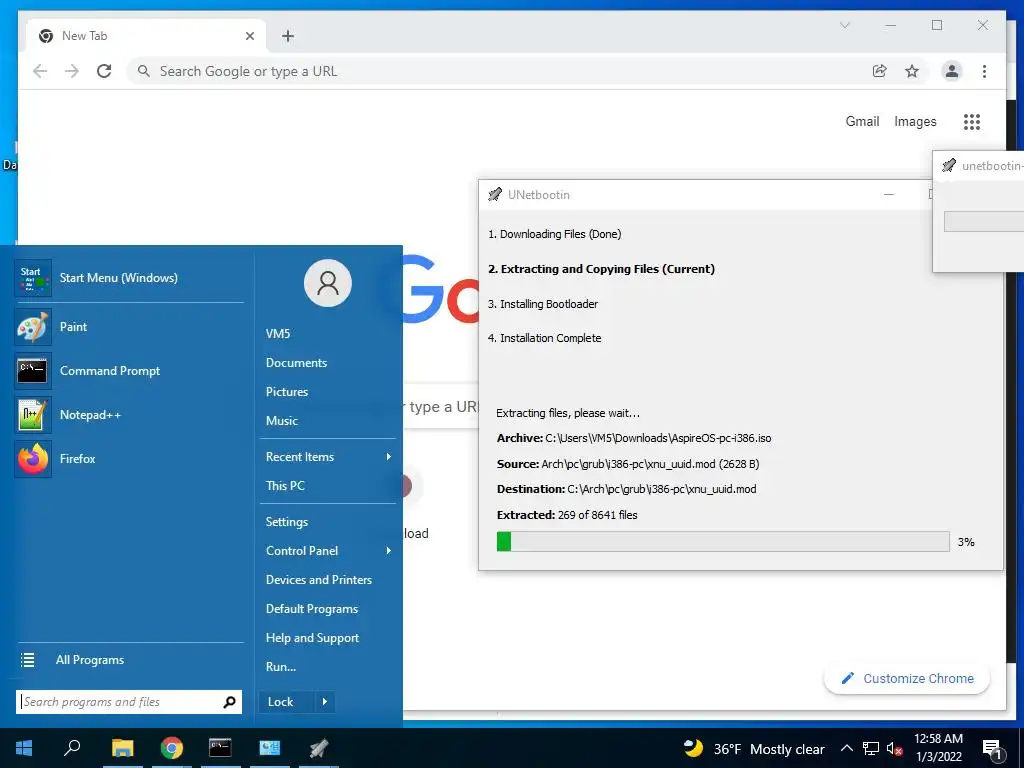The image size is (1024, 768).
Task: Show hidden system tray icons
Action: (x=846, y=748)
